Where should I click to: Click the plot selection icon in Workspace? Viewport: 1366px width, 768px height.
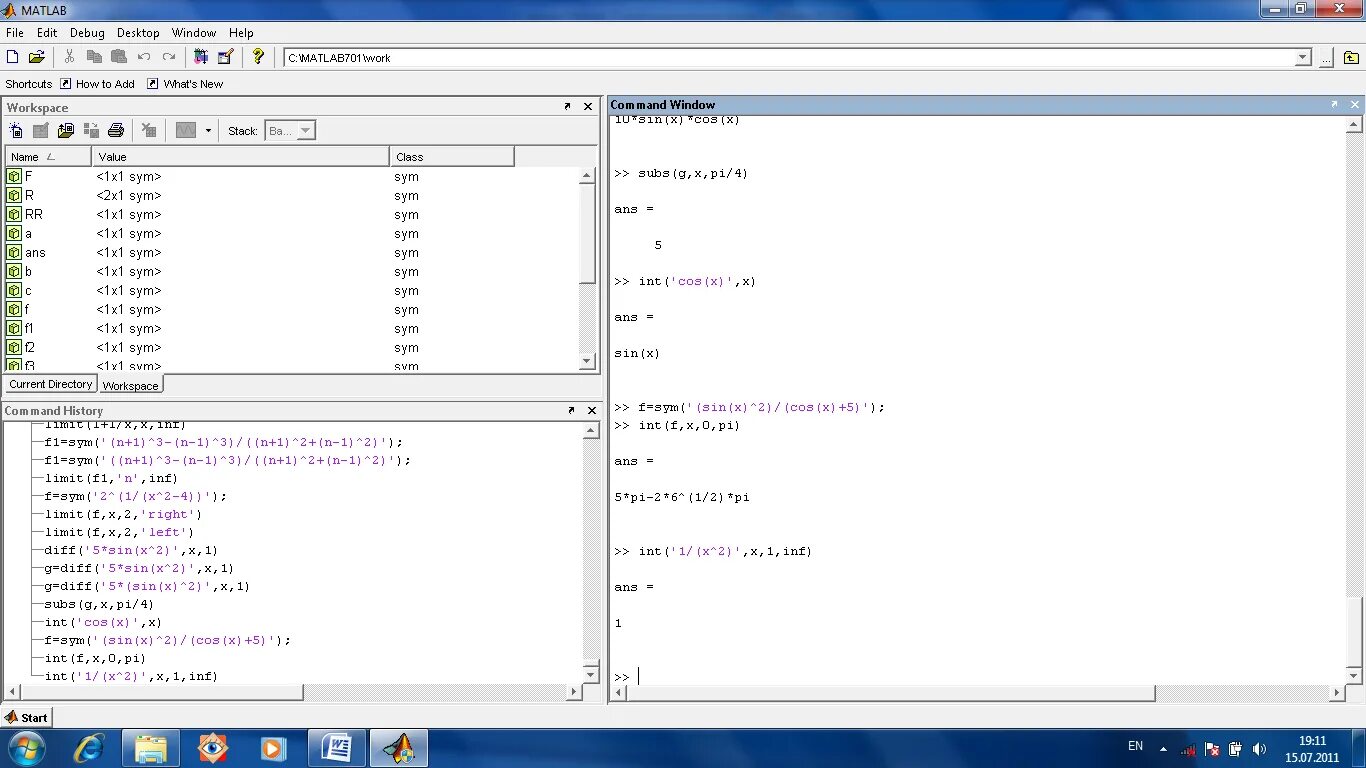click(186, 130)
